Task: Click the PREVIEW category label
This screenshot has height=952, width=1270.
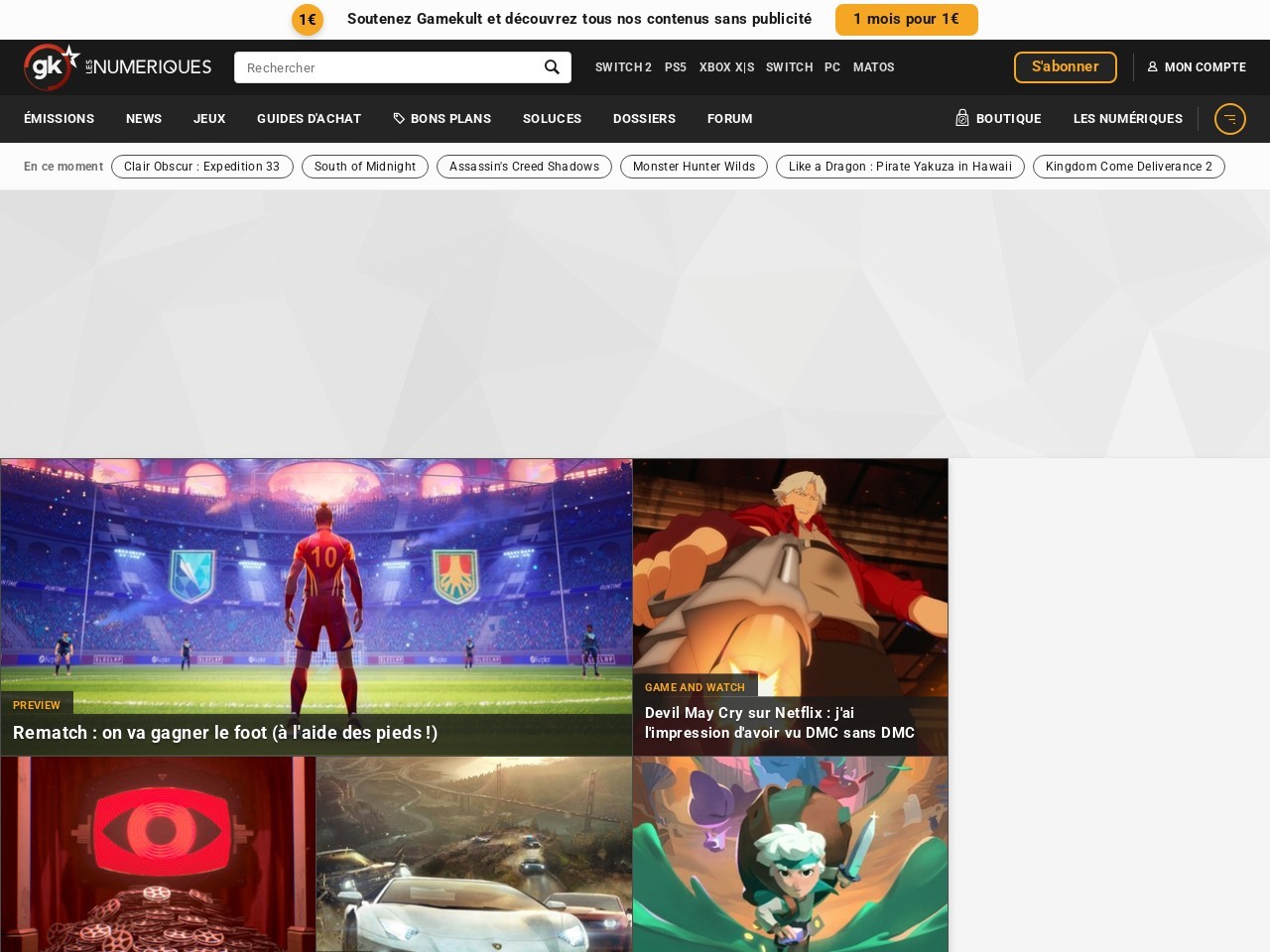Action: click(x=37, y=705)
